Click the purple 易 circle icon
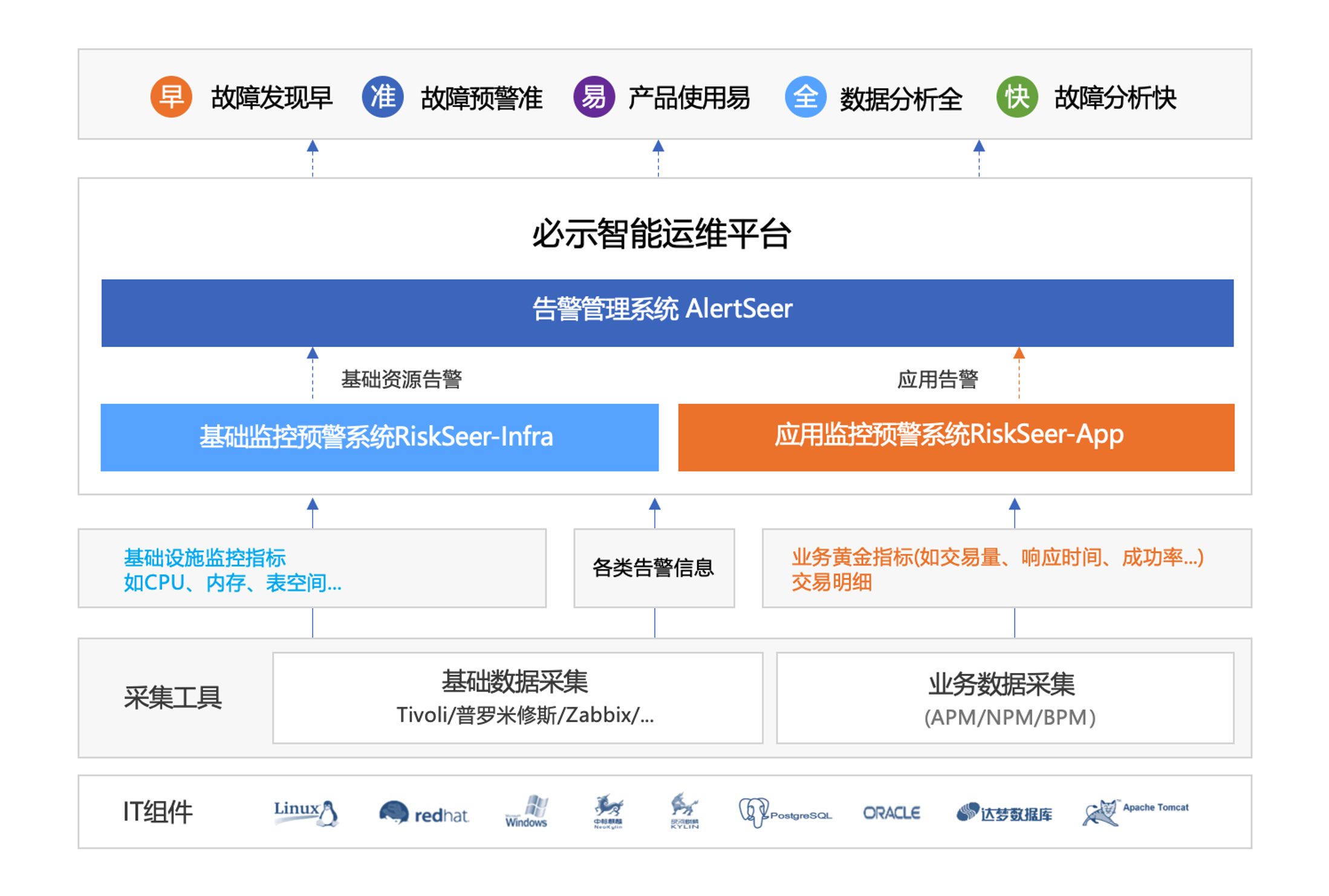1329x896 pixels. 594,97
